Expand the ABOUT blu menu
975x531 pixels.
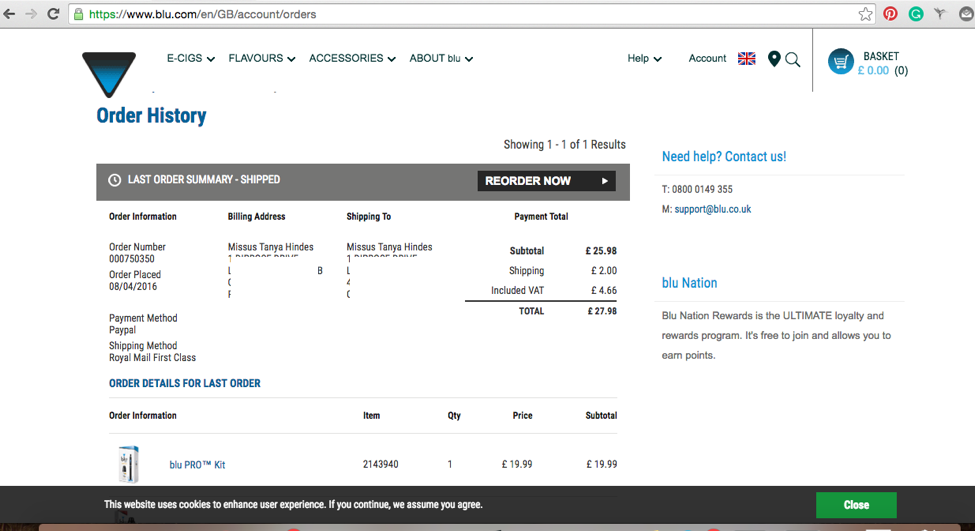(441, 58)
